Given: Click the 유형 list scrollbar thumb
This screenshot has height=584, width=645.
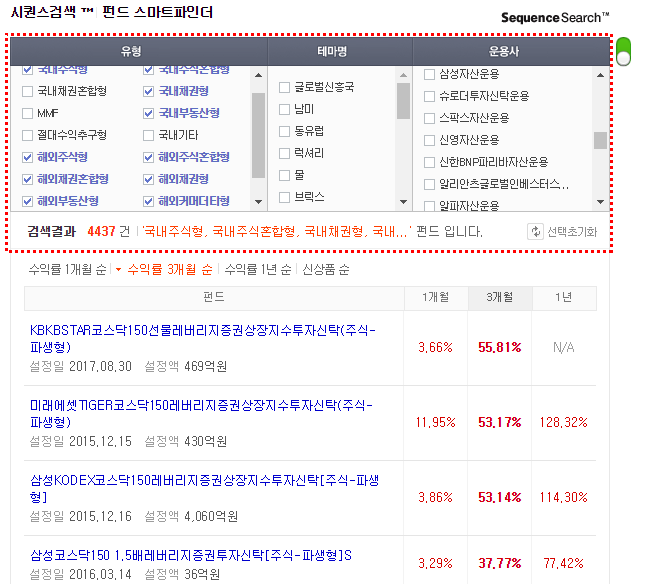Looking at the screenshot, I should [258, 136].
